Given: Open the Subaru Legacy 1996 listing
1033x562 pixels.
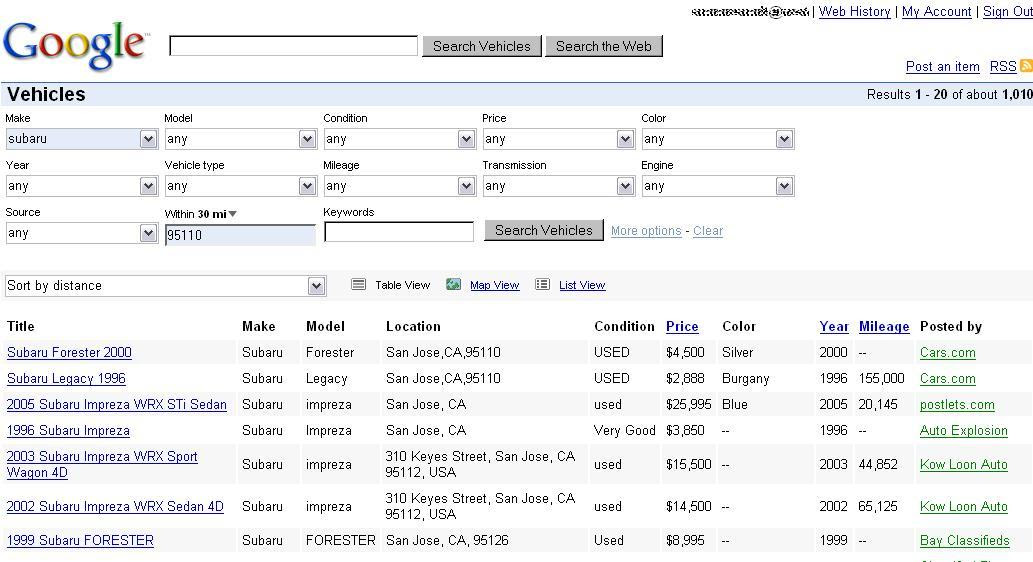Looking at the screenshot, I should [x=66, y=379].
